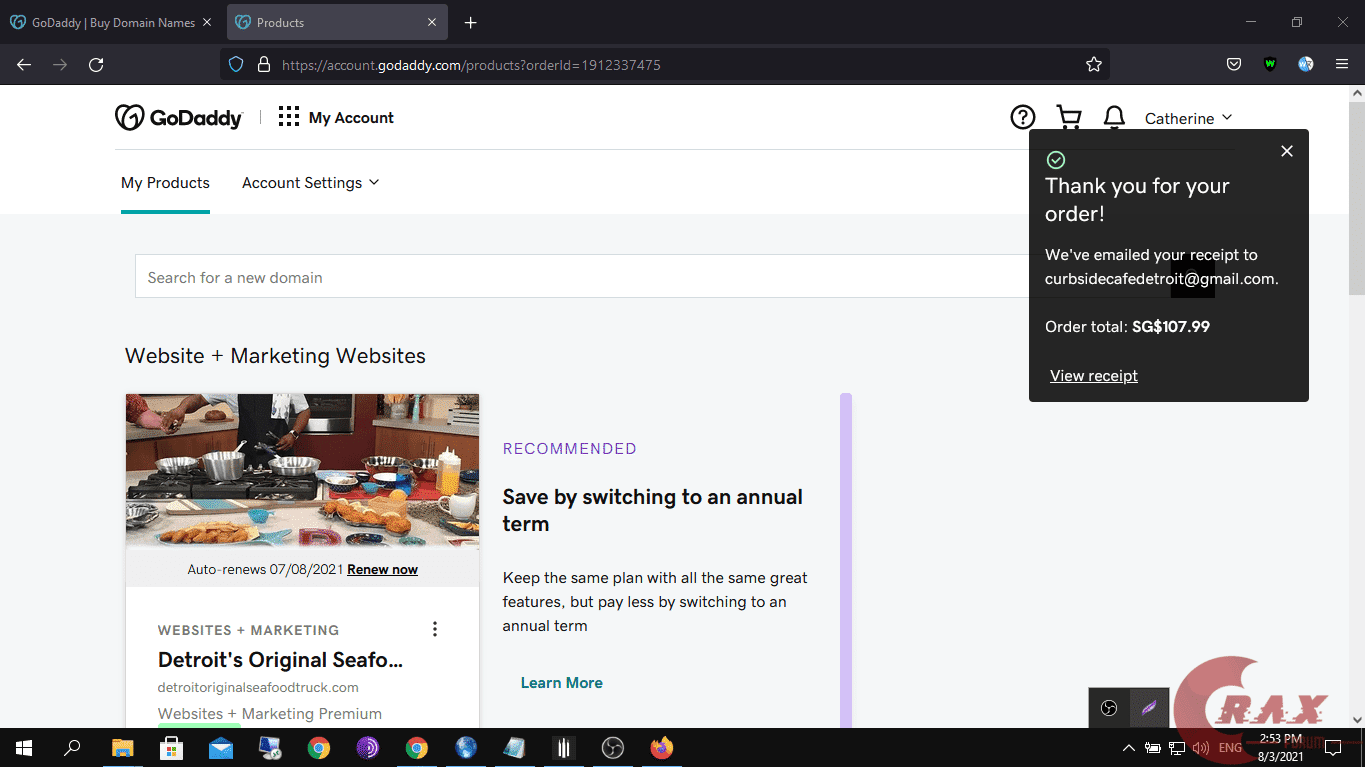Screen dimensions: 1365x767
Task: Expand the Catherine account dropdown
Action: point(1189,118)
